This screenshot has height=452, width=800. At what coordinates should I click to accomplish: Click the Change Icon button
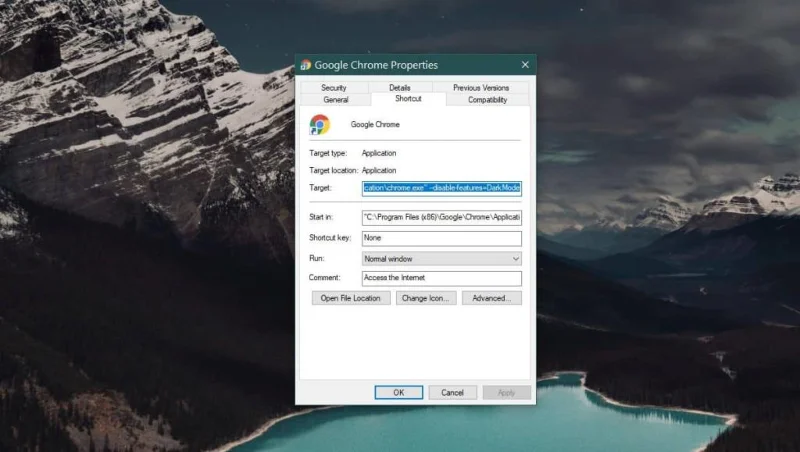pos(426,298)
